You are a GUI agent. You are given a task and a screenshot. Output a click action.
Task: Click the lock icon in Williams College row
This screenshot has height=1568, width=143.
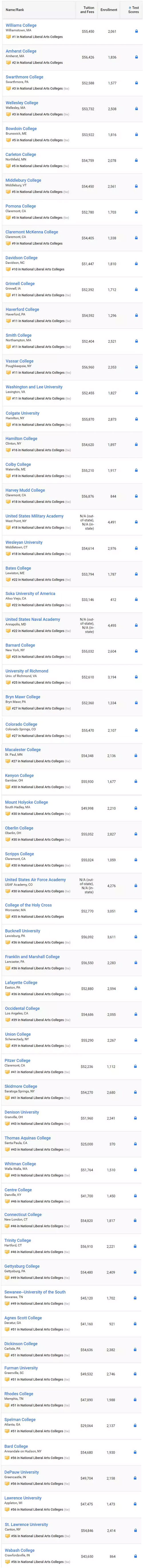[136, 31]
